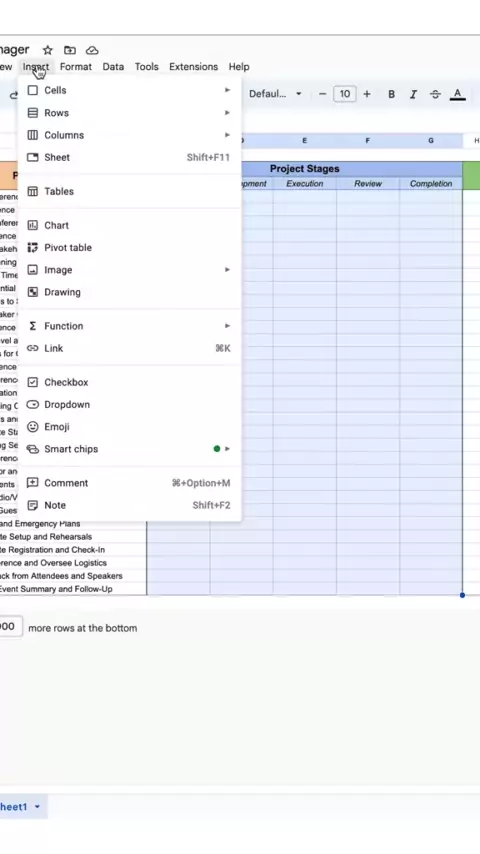Expand the Smart chips submenu
This screenshot has width=480, height=854.
(x=130, y=449)
